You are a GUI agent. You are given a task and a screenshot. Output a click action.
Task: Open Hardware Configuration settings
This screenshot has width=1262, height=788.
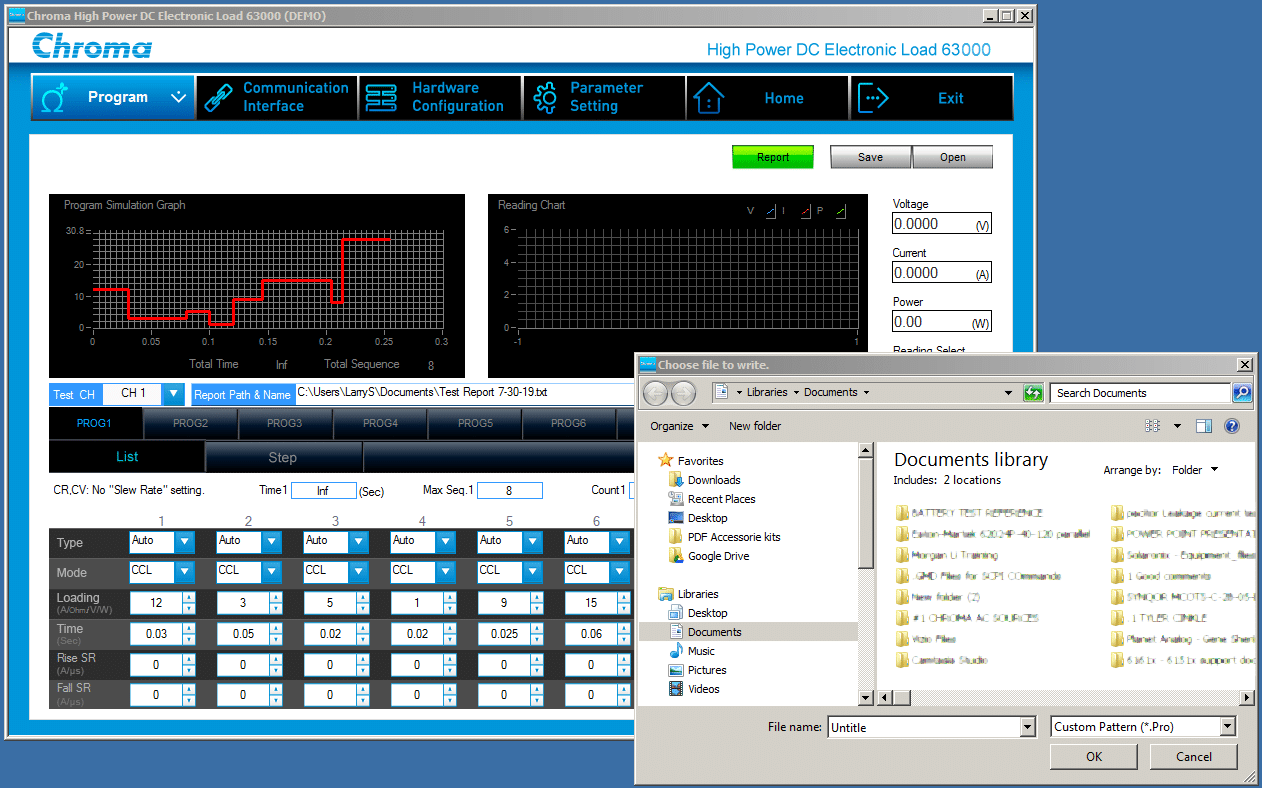coord(440,97)
